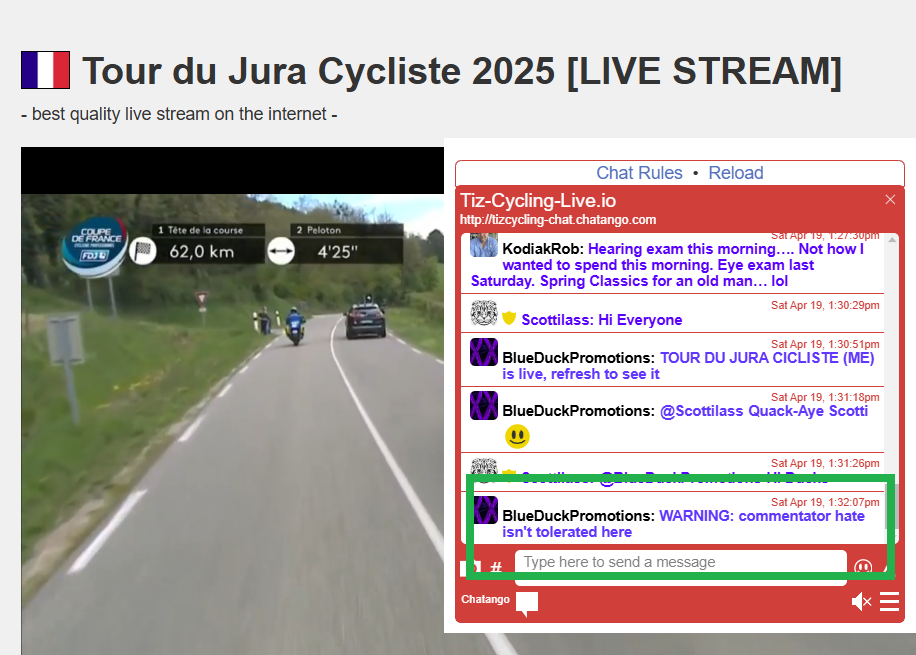Click the '62,0 km' distance readout
Viewport: 916px width, 655px height.
pos(202,252)
